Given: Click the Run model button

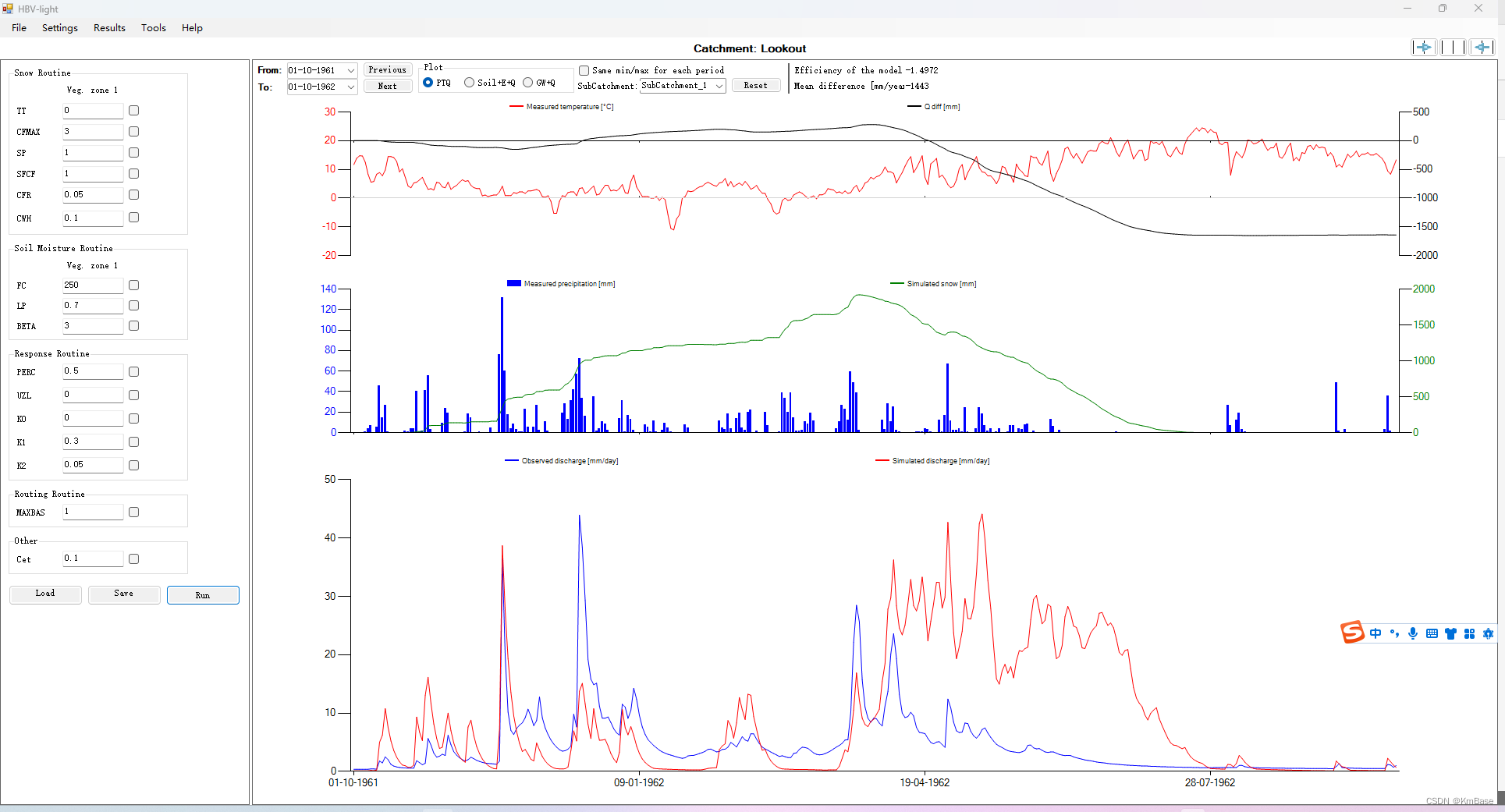Looking at the screenshot, I should pyautogui.click(x=203, y=595).
